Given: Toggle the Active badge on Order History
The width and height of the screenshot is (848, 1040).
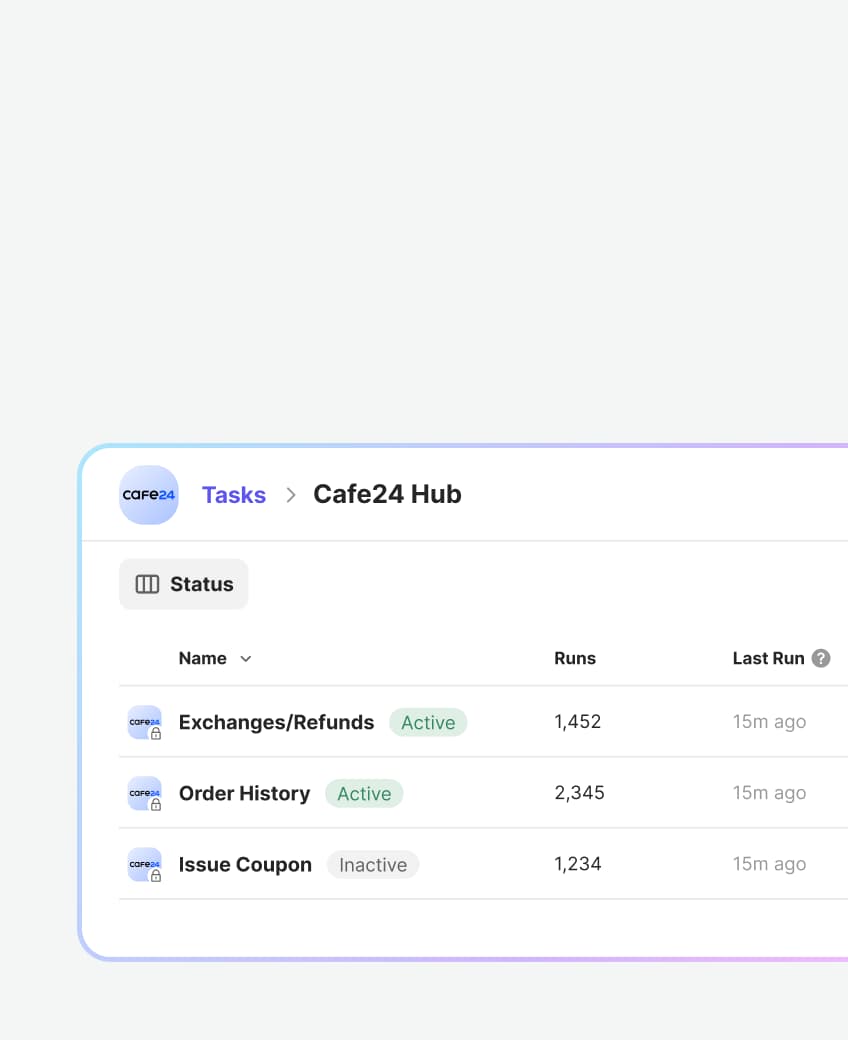Looking at the screenshot, I should [x=364, y=793].
